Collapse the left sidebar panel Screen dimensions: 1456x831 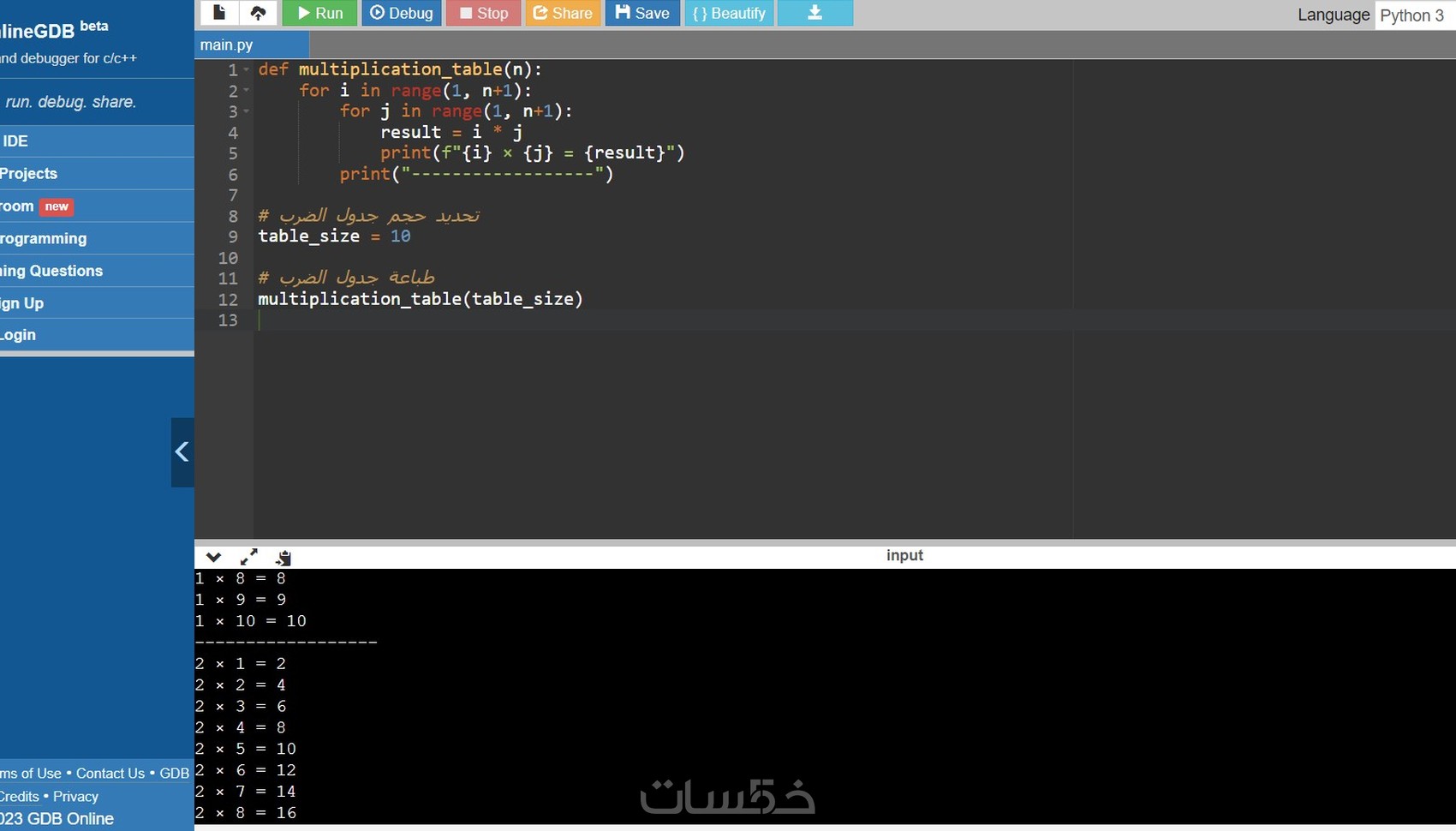[x=182, y=451]
